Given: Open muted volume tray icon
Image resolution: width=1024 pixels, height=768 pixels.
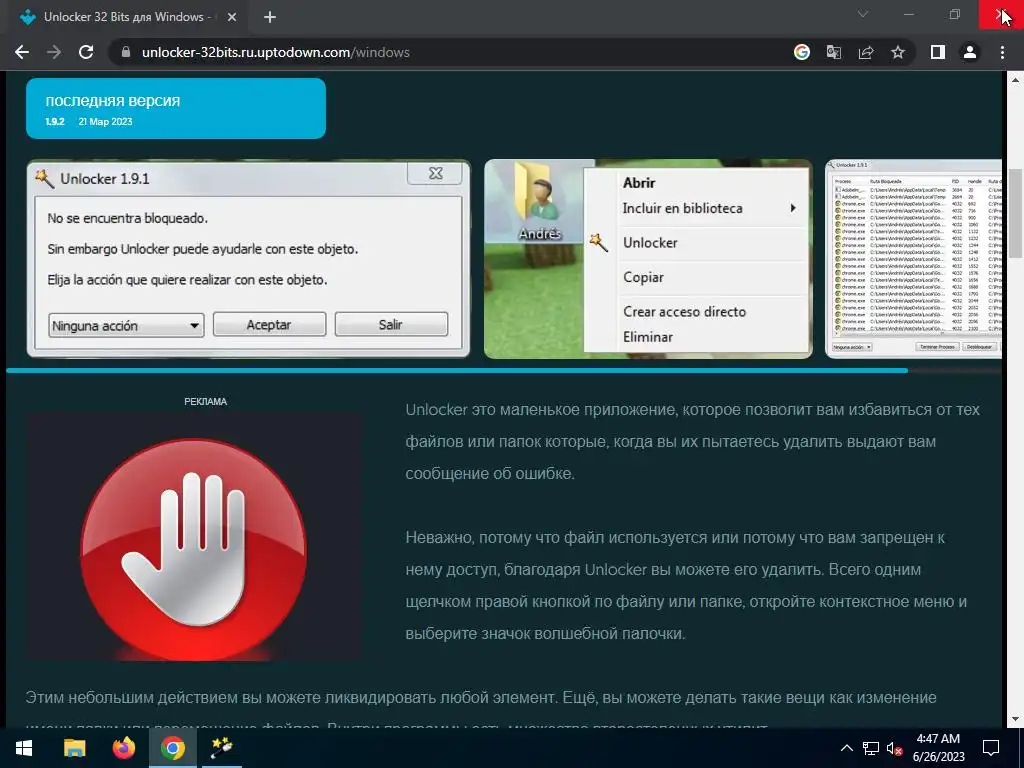Looking at the screenshot, I should point(895,748).
